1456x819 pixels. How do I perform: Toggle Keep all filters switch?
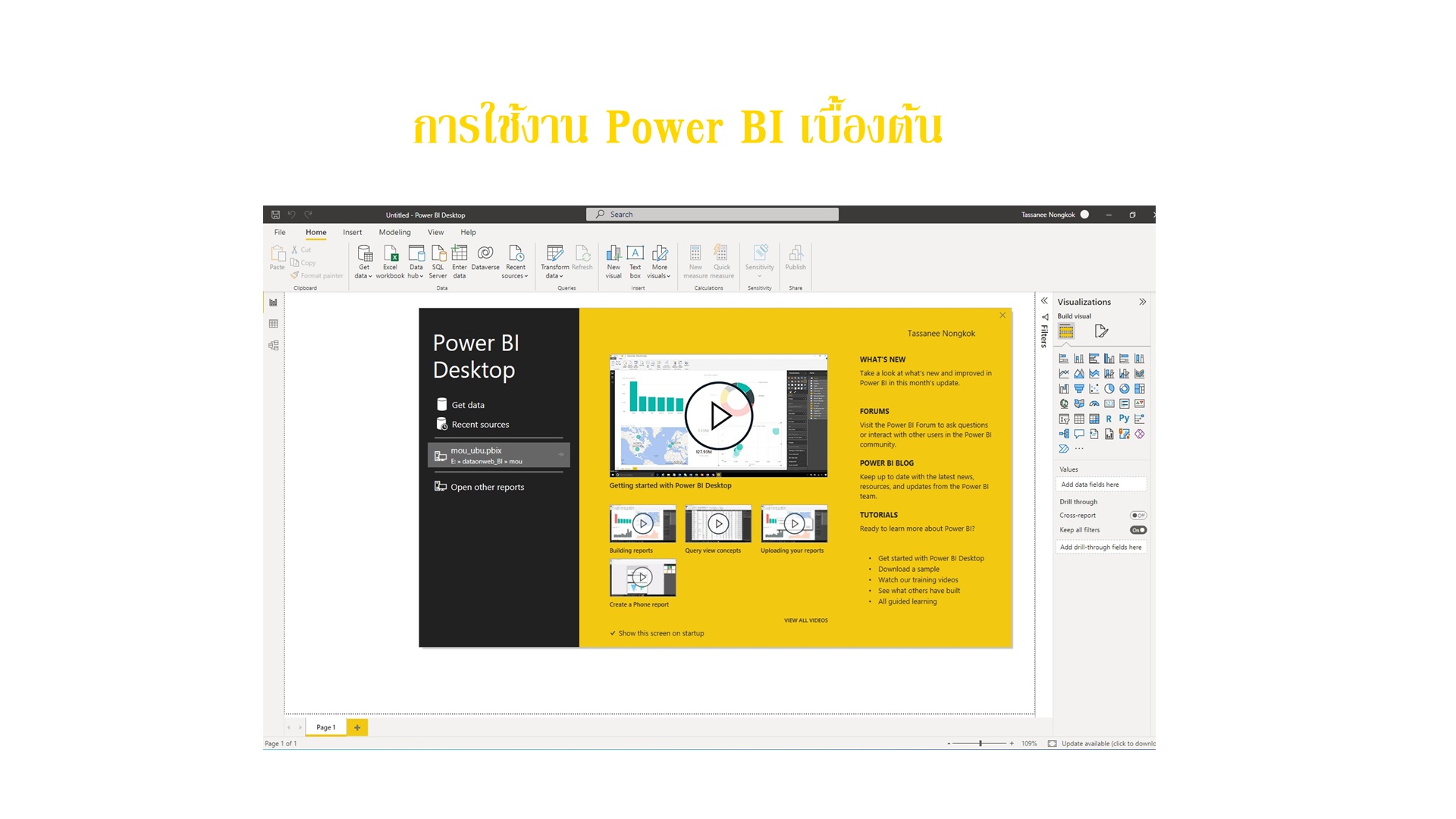[1138, 530]
